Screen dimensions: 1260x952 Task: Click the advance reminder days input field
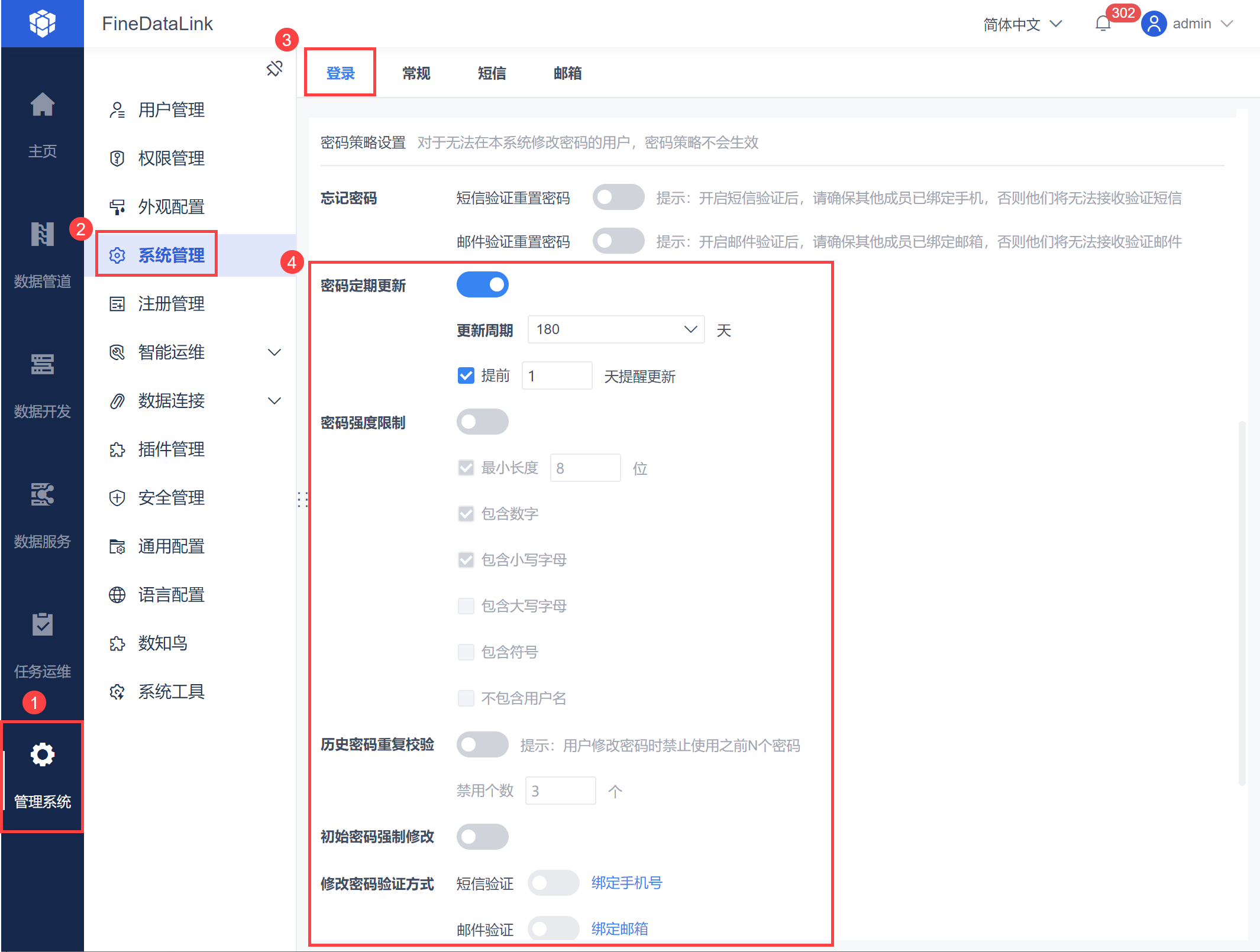tap(556, 376)
